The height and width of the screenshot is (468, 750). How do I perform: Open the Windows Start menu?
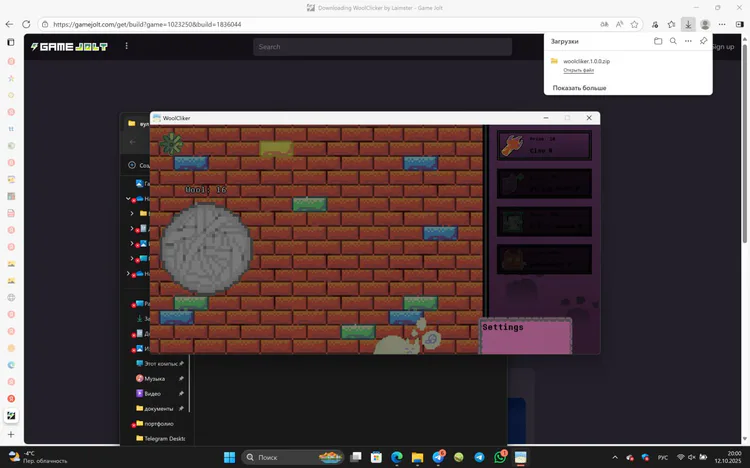click(230, 457)
